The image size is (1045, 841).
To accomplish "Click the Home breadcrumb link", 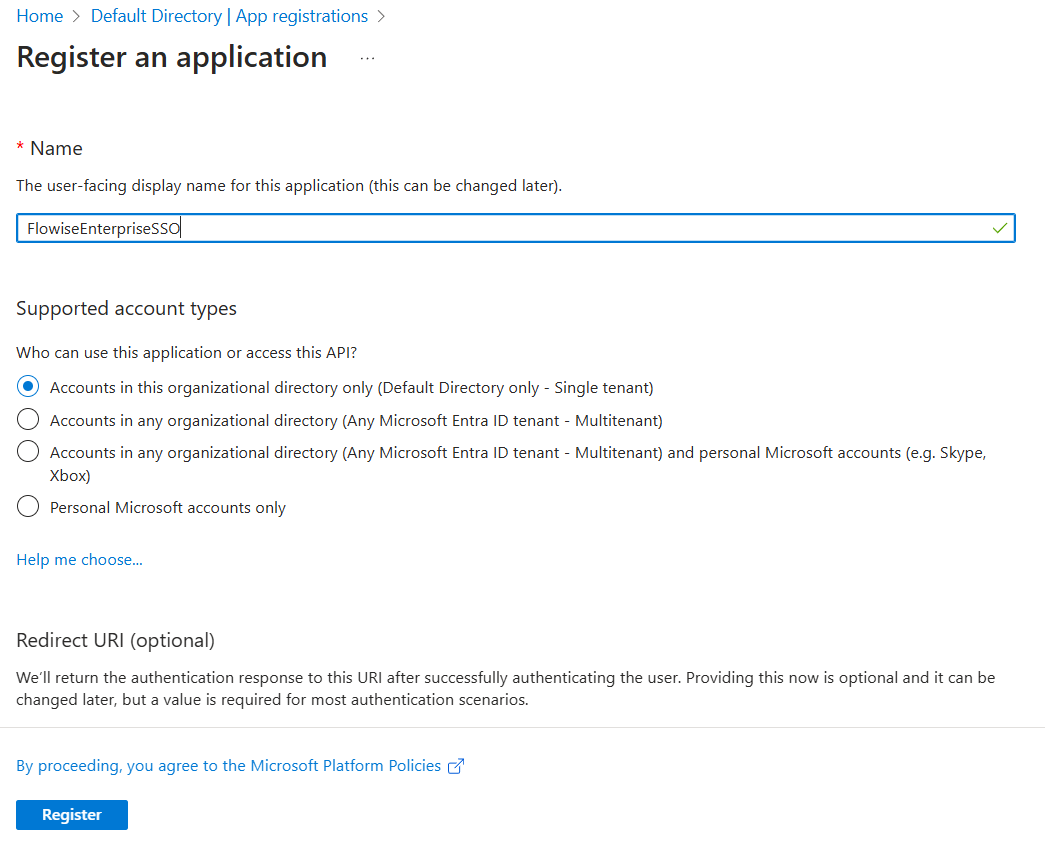I will point(39,16).
